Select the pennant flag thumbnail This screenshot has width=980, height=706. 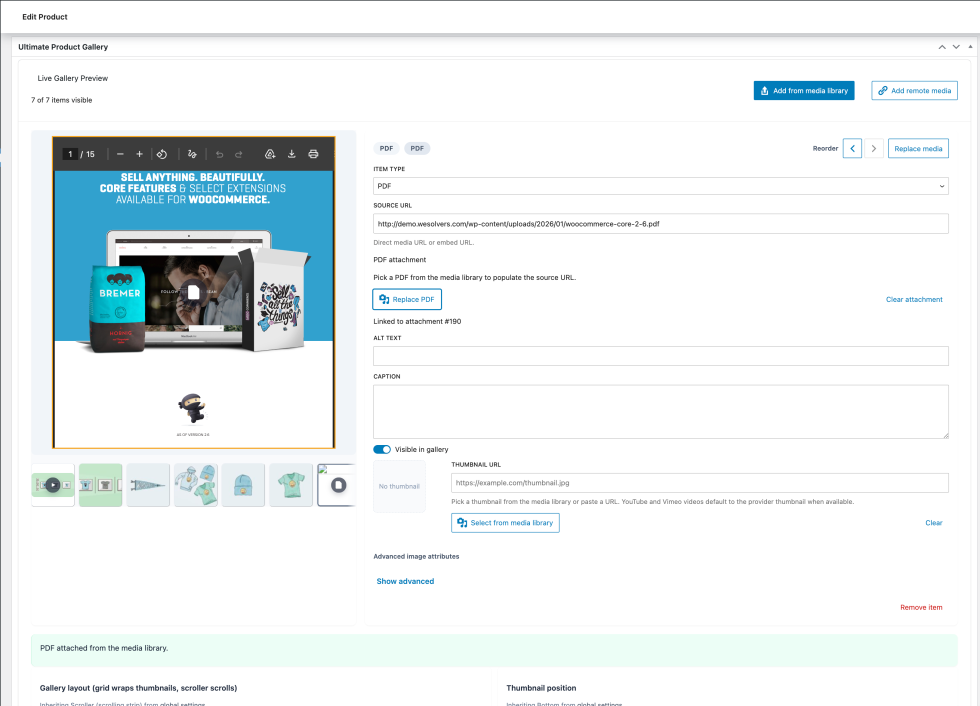[148, 485]
